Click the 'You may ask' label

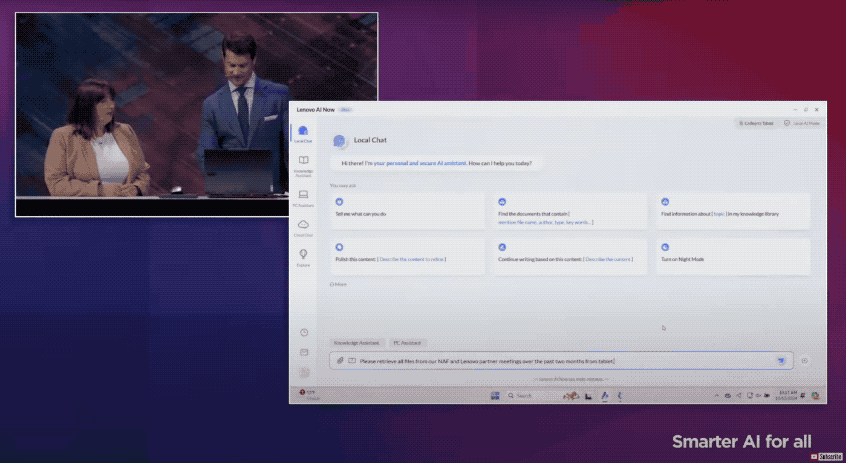tap(343, 186)
